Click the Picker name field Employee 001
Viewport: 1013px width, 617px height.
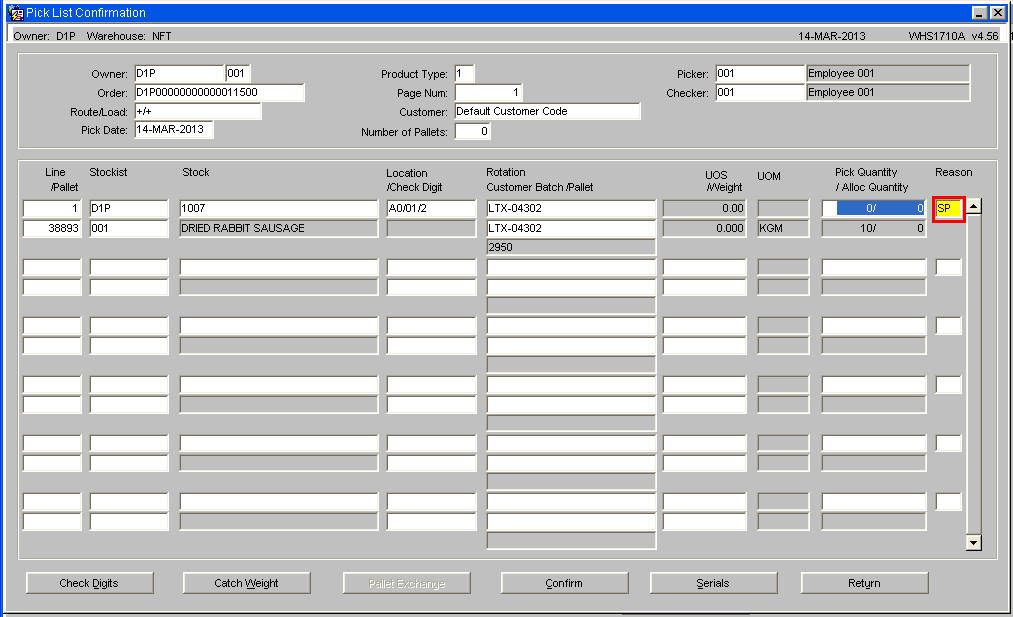pos(888,74)
